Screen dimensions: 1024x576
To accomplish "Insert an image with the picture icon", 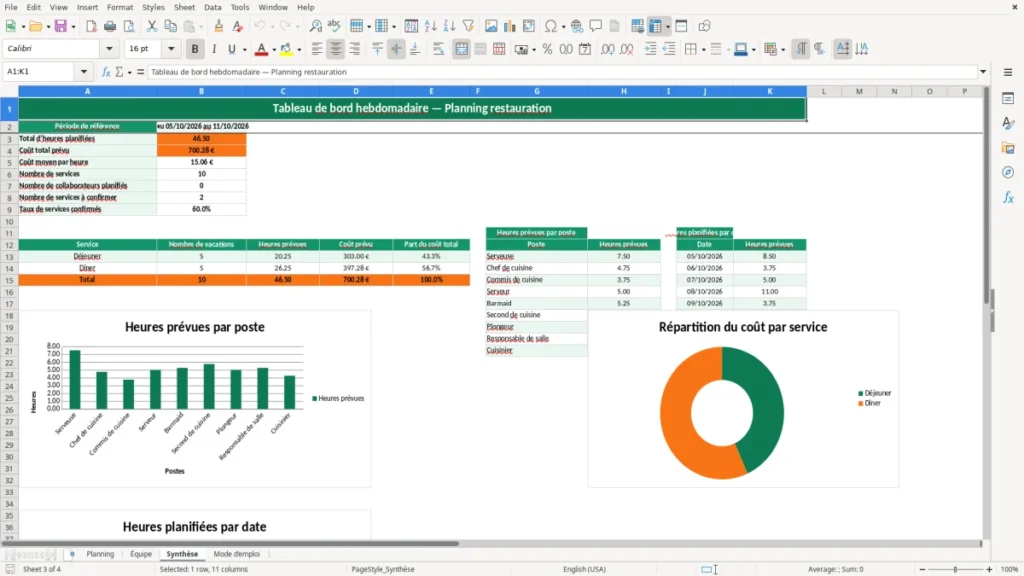I will [491, 26].
